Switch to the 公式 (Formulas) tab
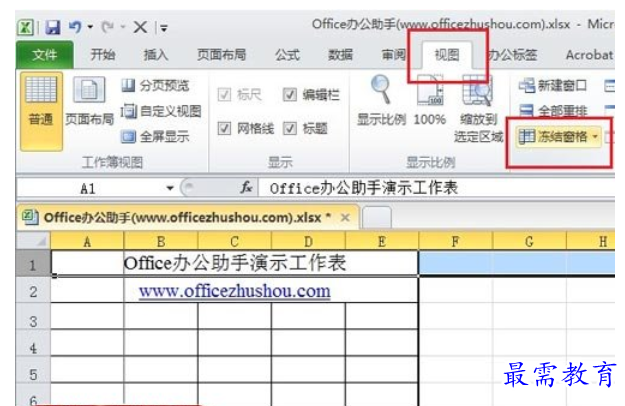This screenshot has width=625, height=406. click(287, 55)
